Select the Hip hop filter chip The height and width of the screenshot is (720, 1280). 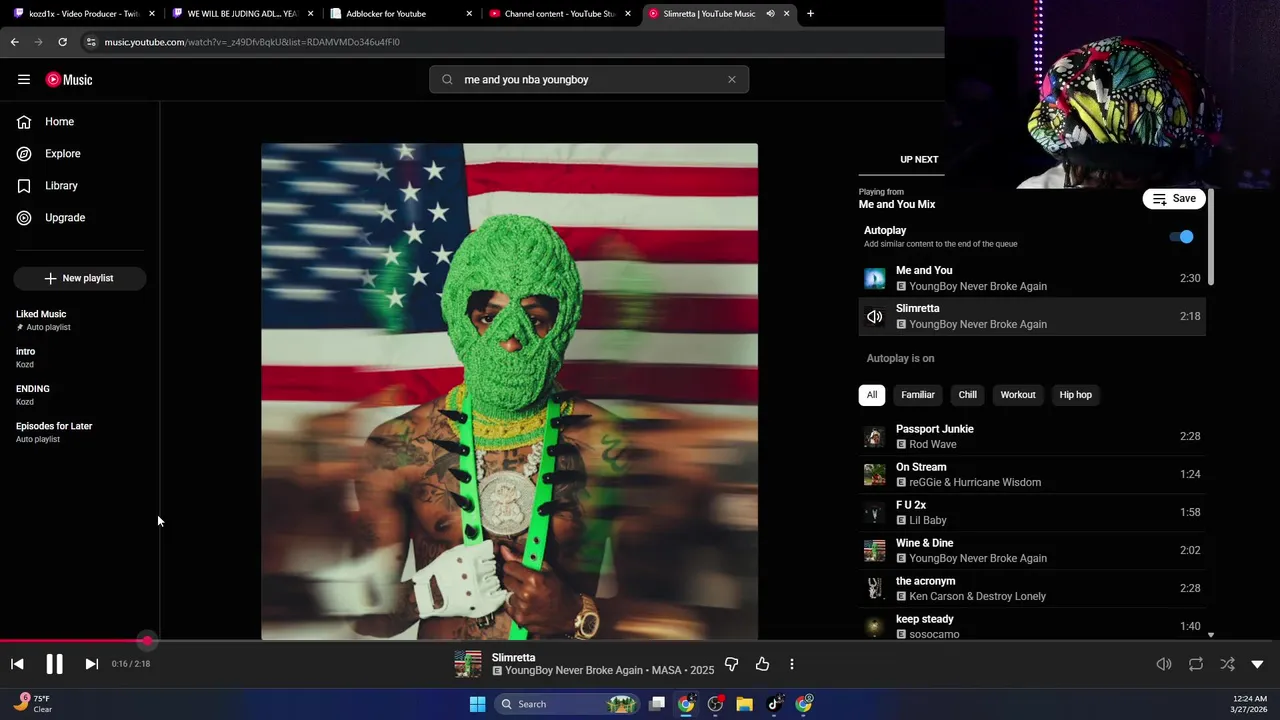(x=1076, y=395)
